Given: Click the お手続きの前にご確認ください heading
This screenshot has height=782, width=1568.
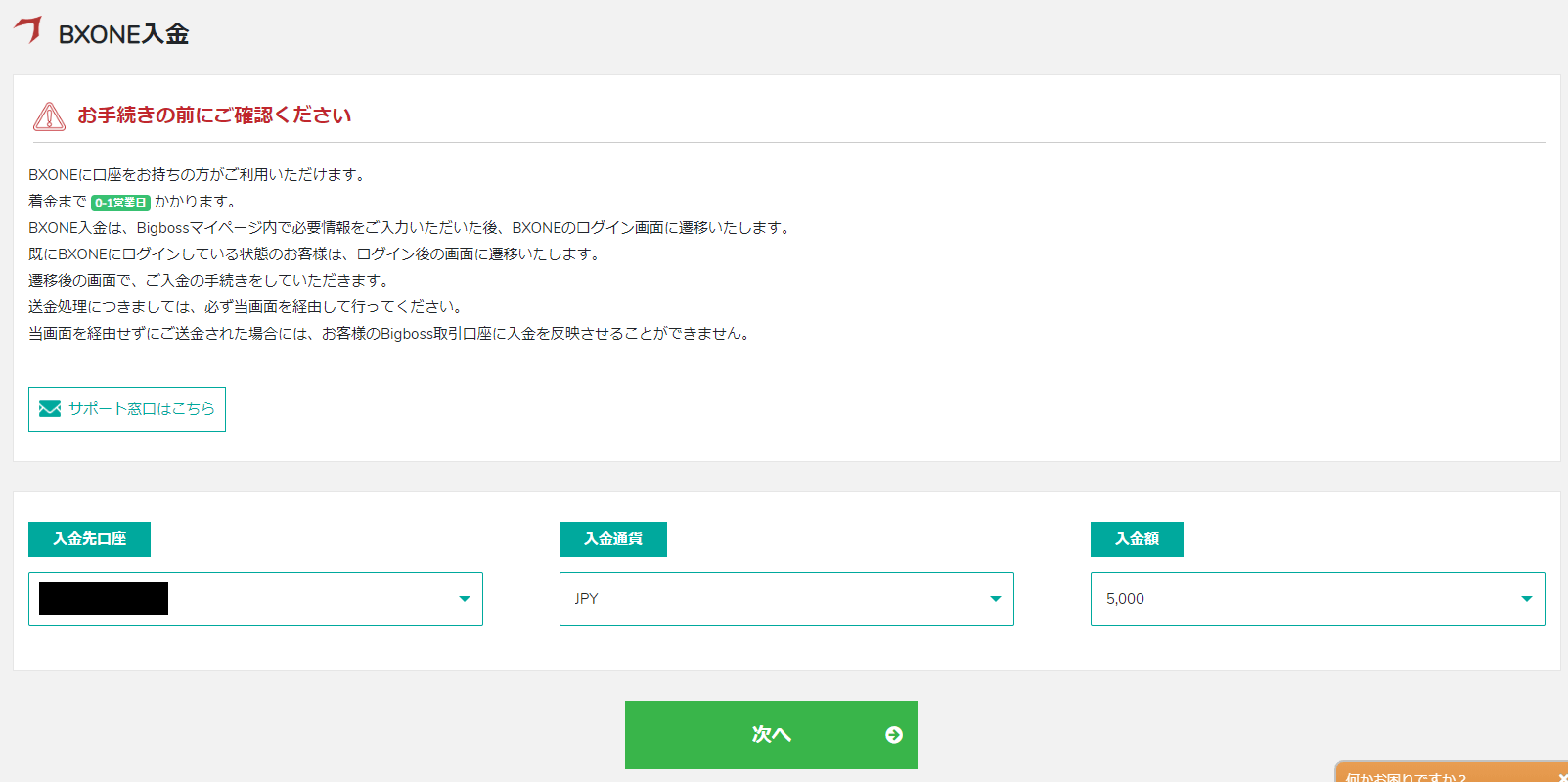Looking at the screenshot, I should point(214,115).
